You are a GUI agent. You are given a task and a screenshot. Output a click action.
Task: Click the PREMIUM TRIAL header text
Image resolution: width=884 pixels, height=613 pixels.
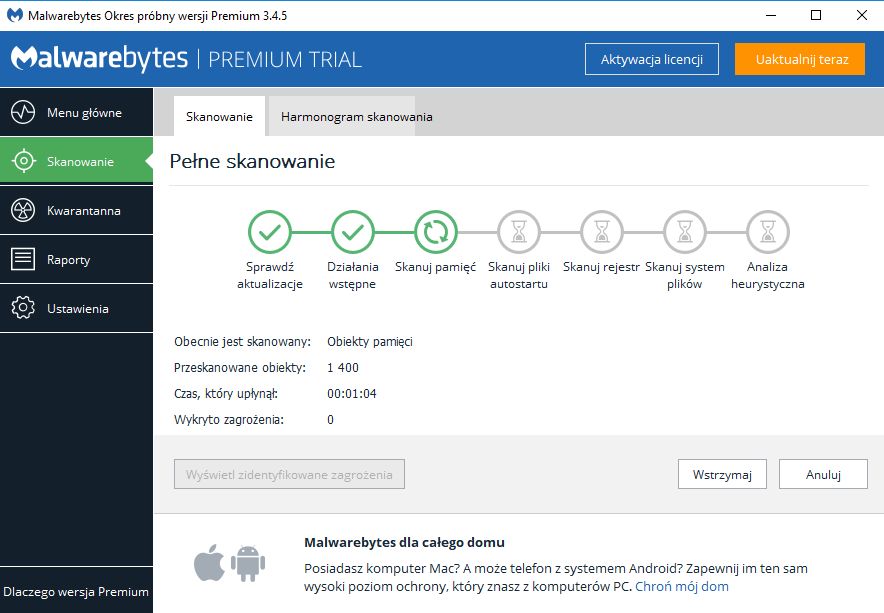point(285,59)
